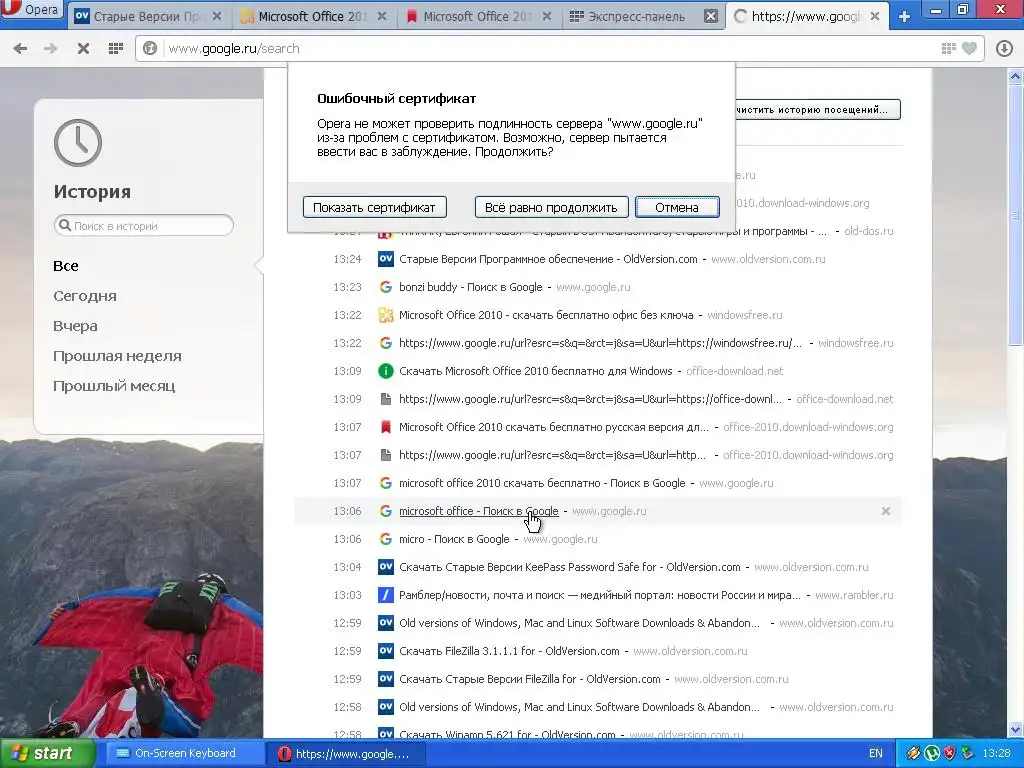
Task: Close the Старые Версии tab
Action: click(x=217, y=16)
